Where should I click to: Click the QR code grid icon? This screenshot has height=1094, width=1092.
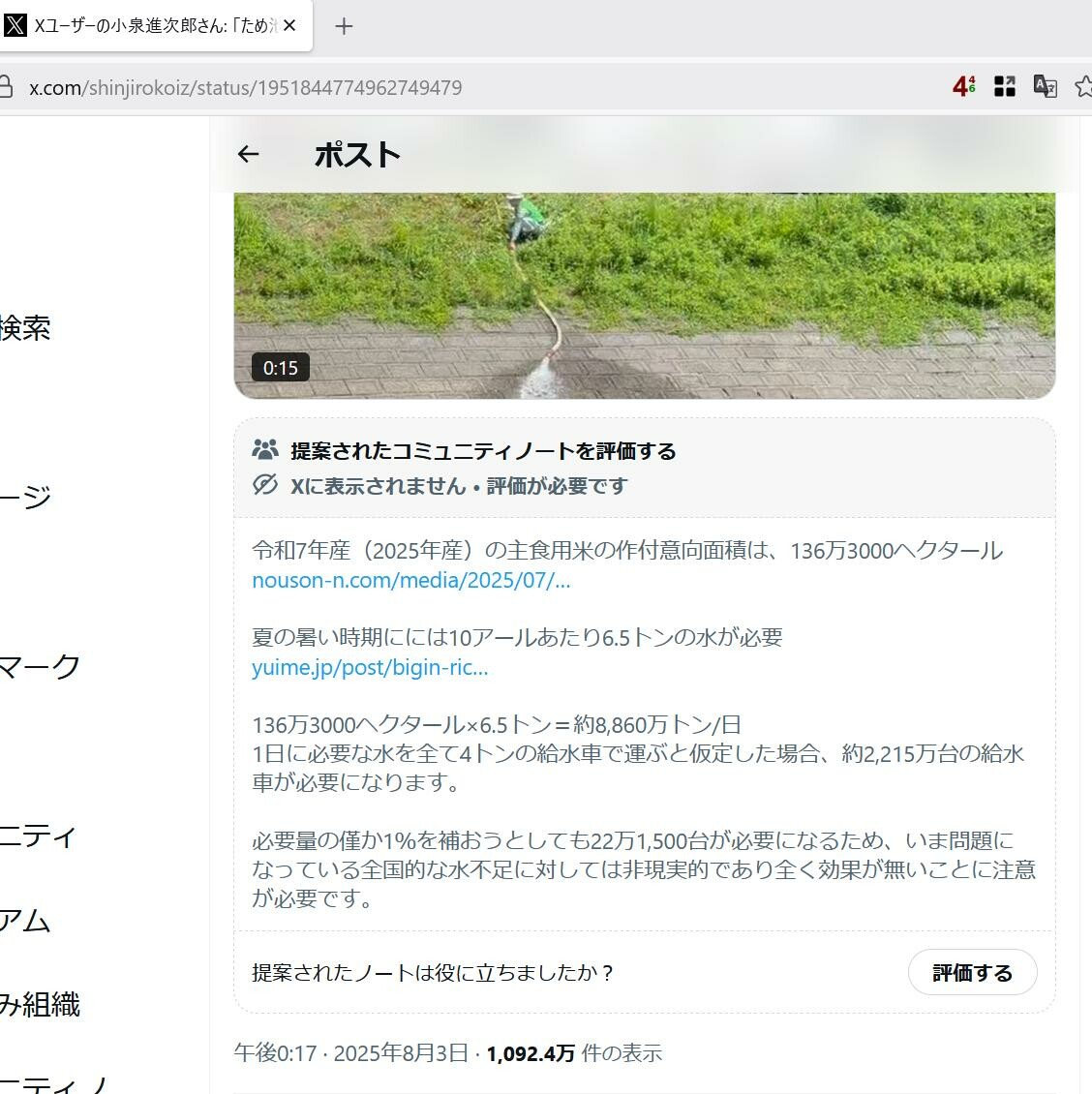[x=1004, y=86]
